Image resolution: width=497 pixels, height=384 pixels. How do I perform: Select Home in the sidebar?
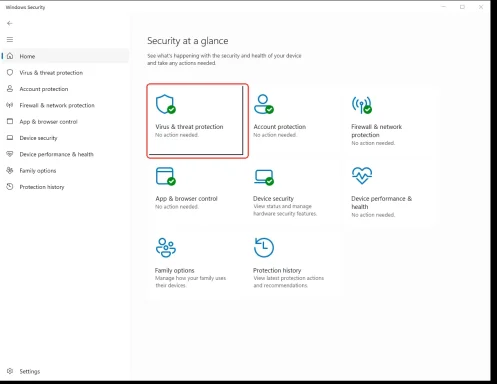[65, 56]
